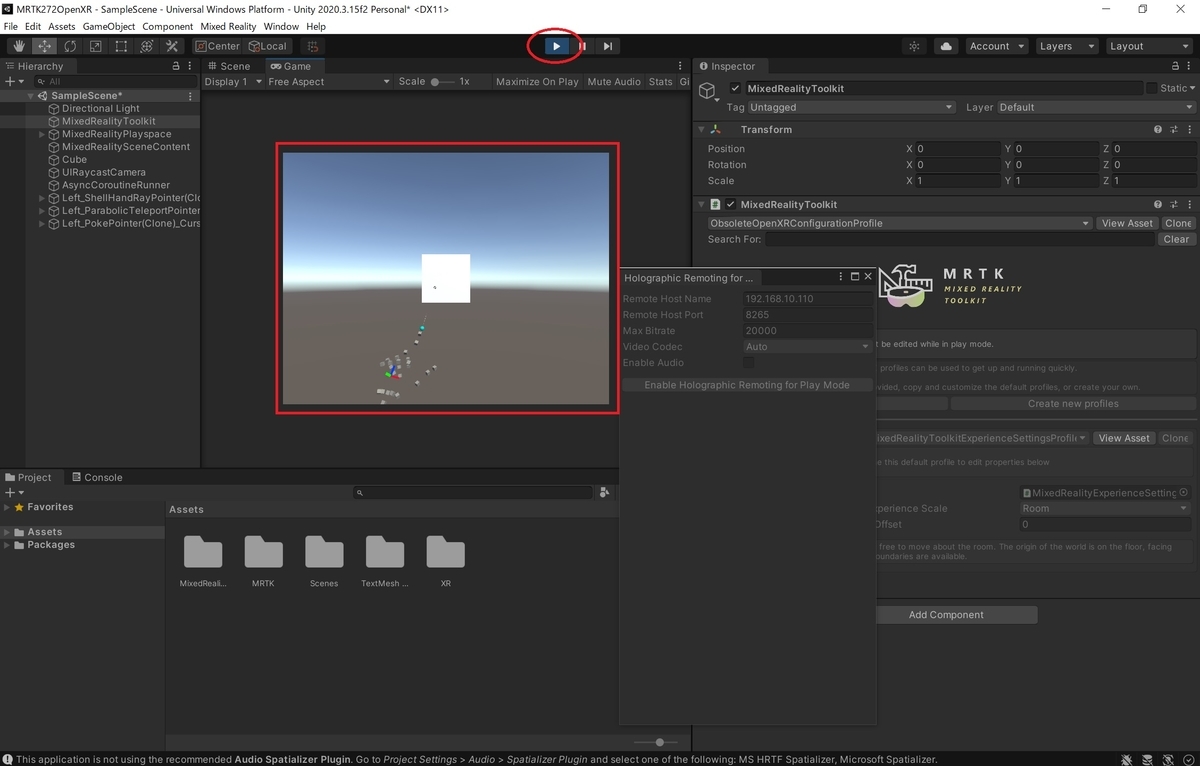Toggle Maximize On Play
Viewport: 1200px width, 766px height.
coord(537,82)
